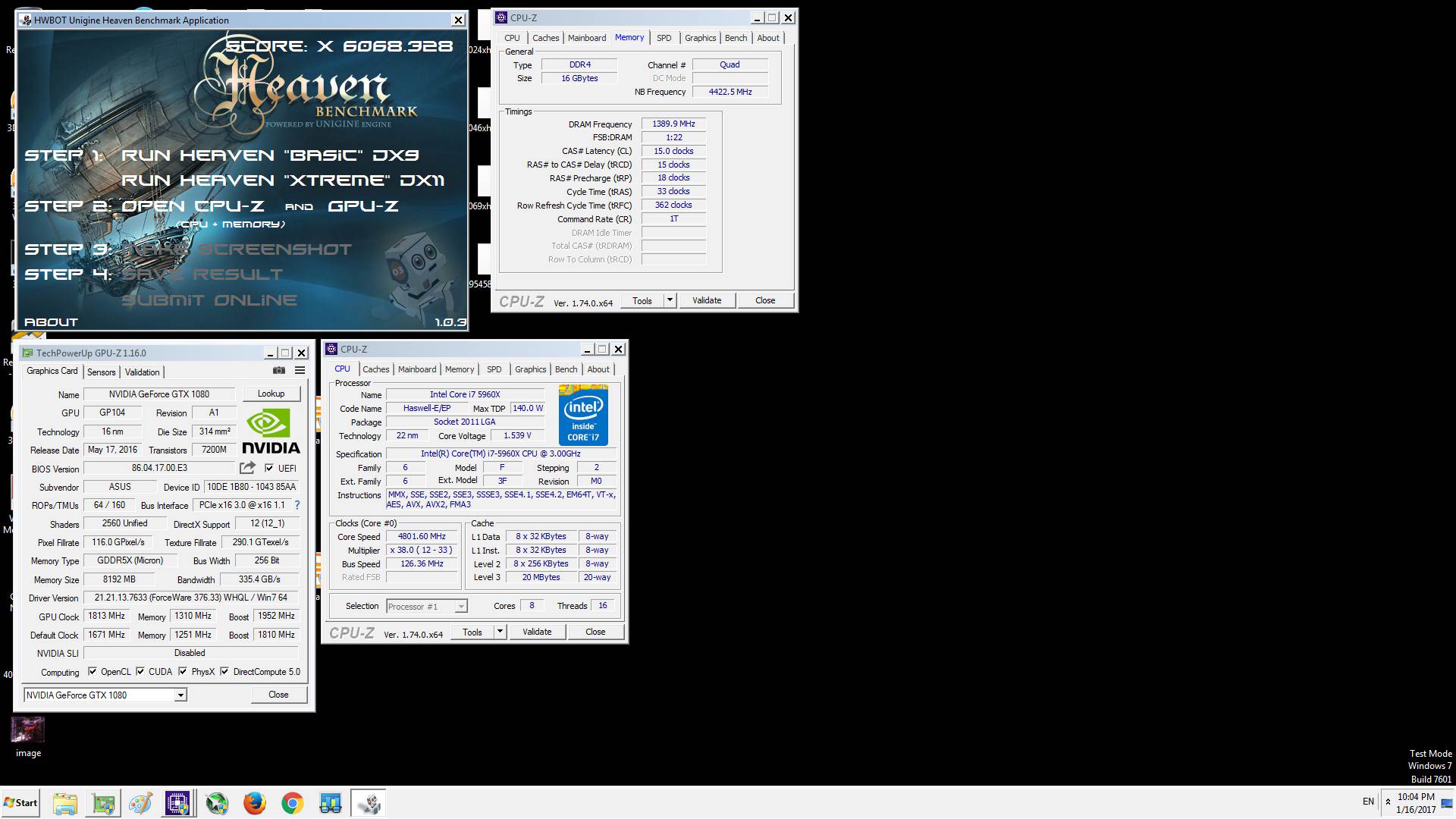Toggle the OpenCL checkbox
The height and width of the screenshot is (819, 1456).
click(93, 671)
